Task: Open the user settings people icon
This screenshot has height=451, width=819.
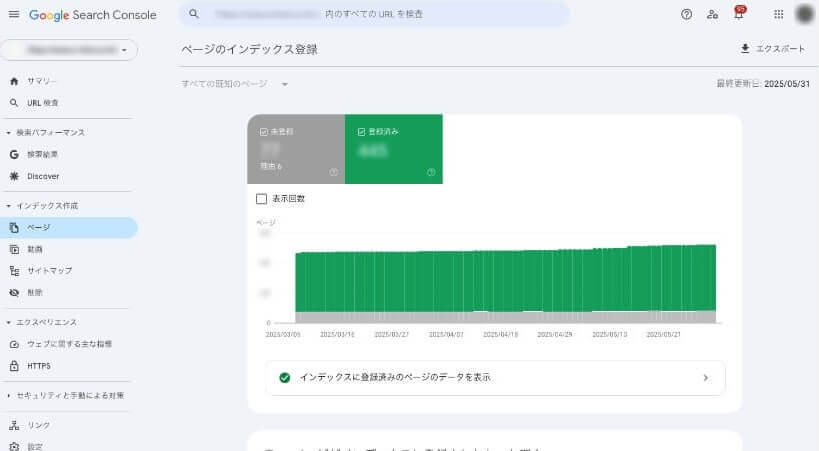Action: click(712, 15)
